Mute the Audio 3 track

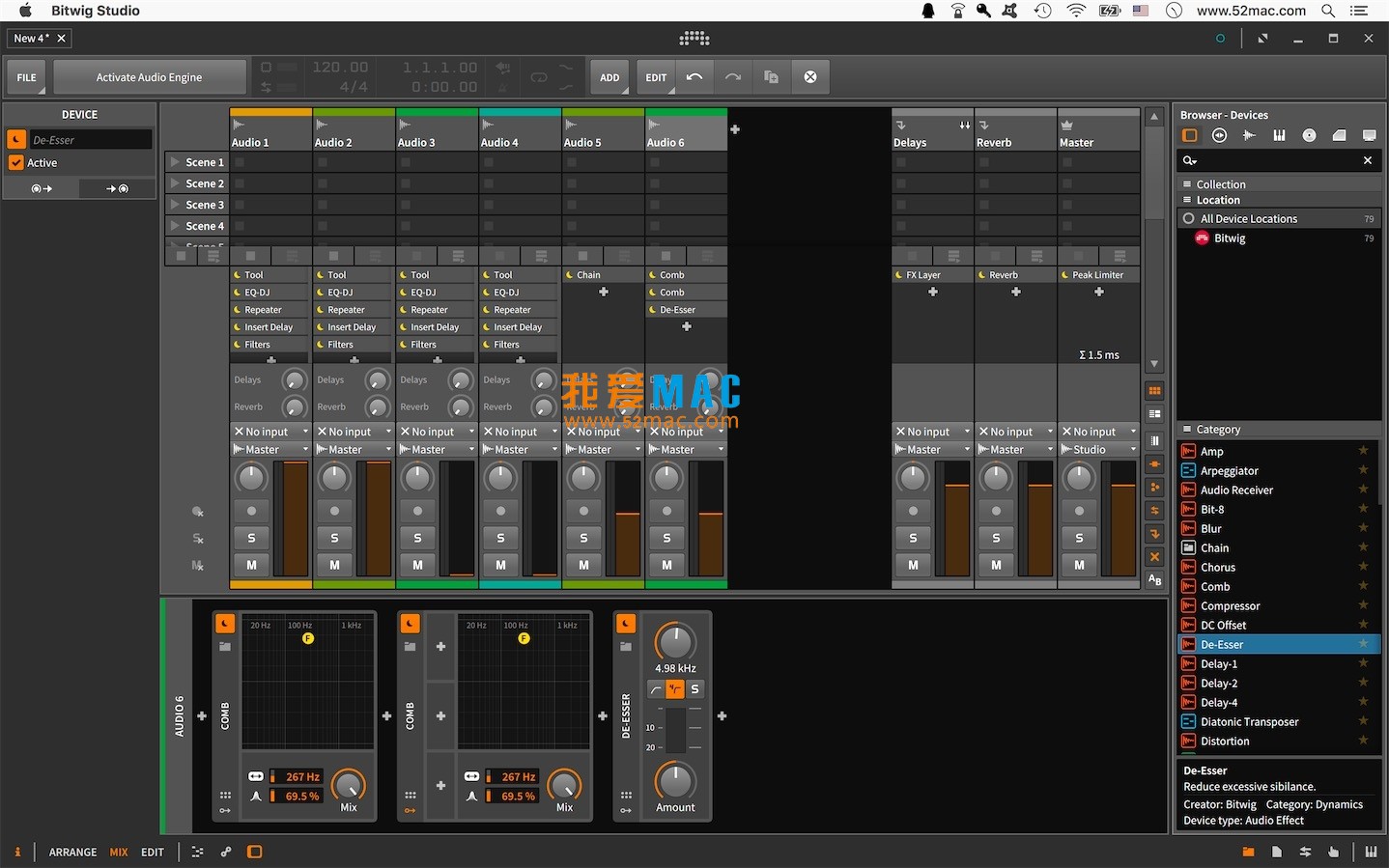pos(417,565)
